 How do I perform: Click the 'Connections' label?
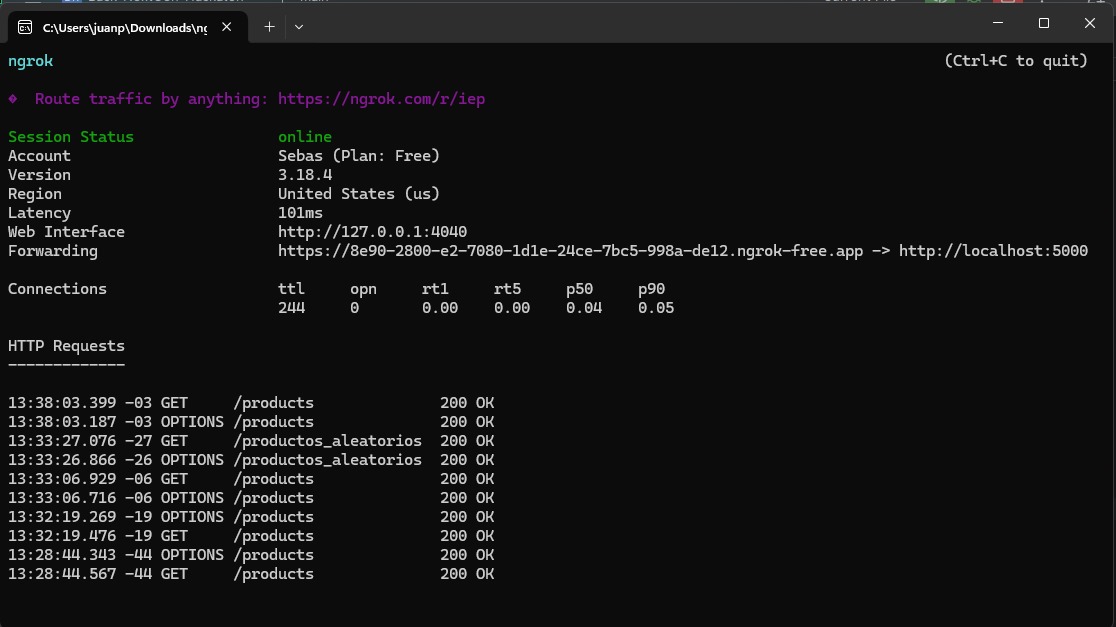click(57, 289)
